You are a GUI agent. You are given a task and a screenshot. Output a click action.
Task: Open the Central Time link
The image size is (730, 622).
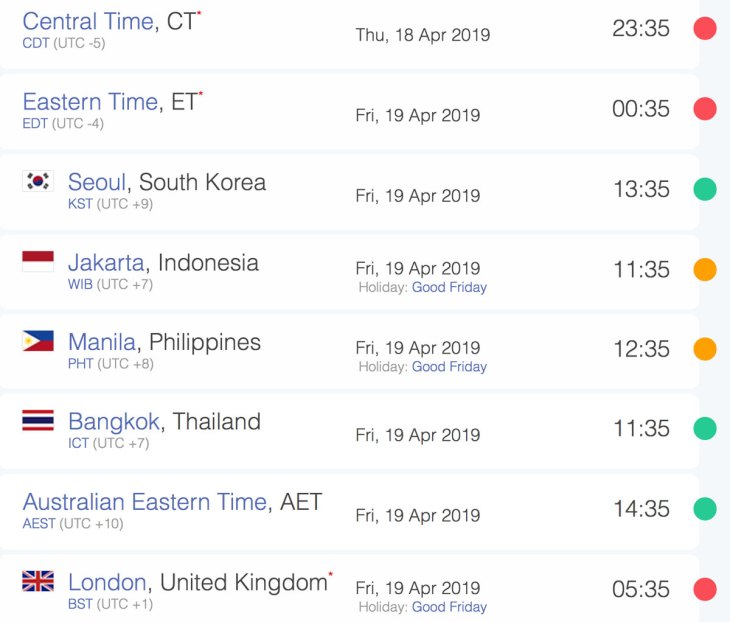click(x=88, y=21)
